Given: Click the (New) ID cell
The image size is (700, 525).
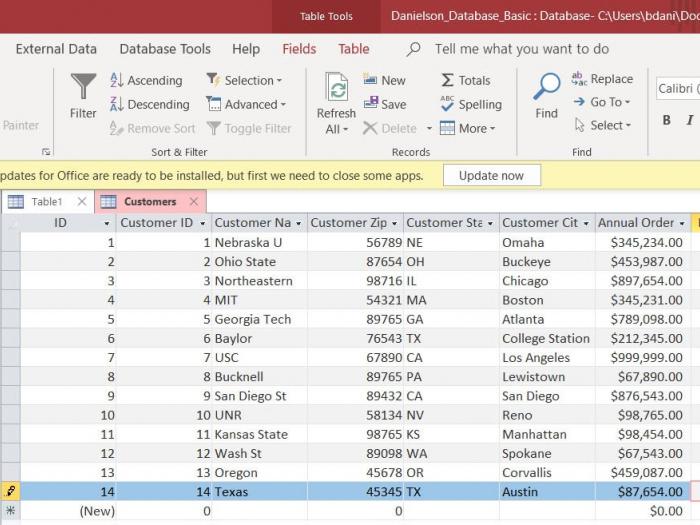Looking at the screenshot, I should click(68, 511).
